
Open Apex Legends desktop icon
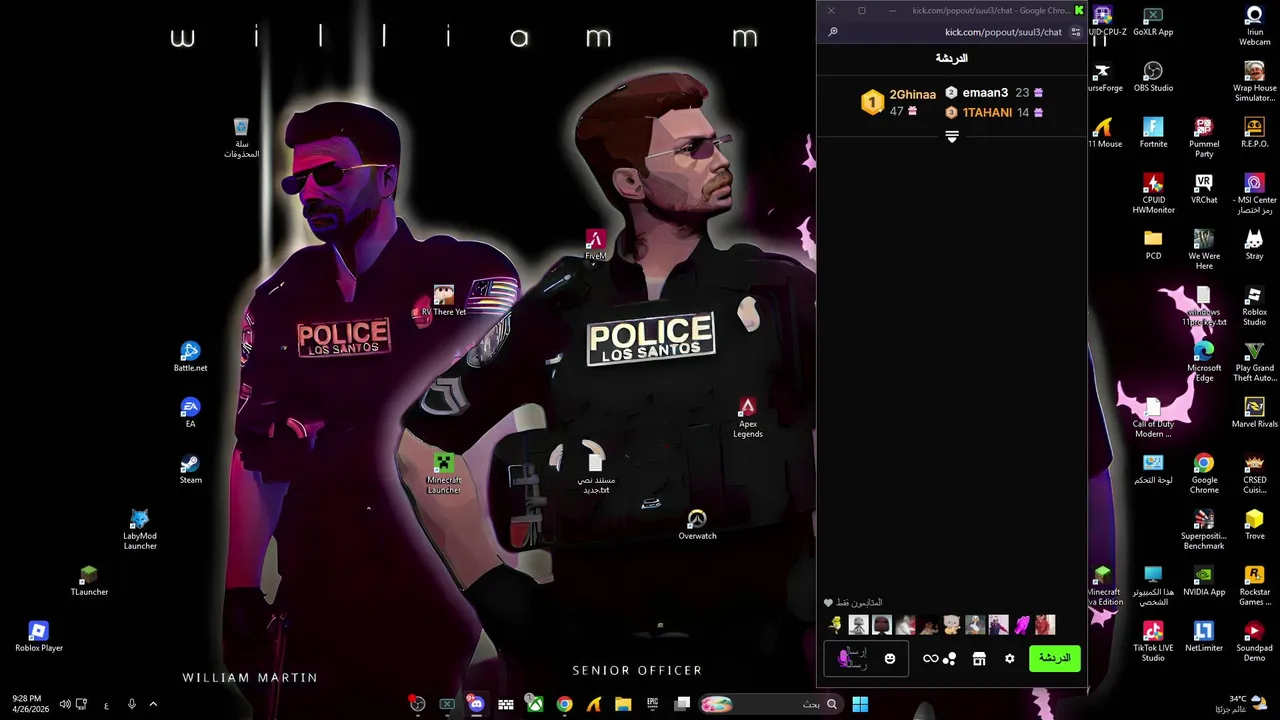click(x=748, y=418)
